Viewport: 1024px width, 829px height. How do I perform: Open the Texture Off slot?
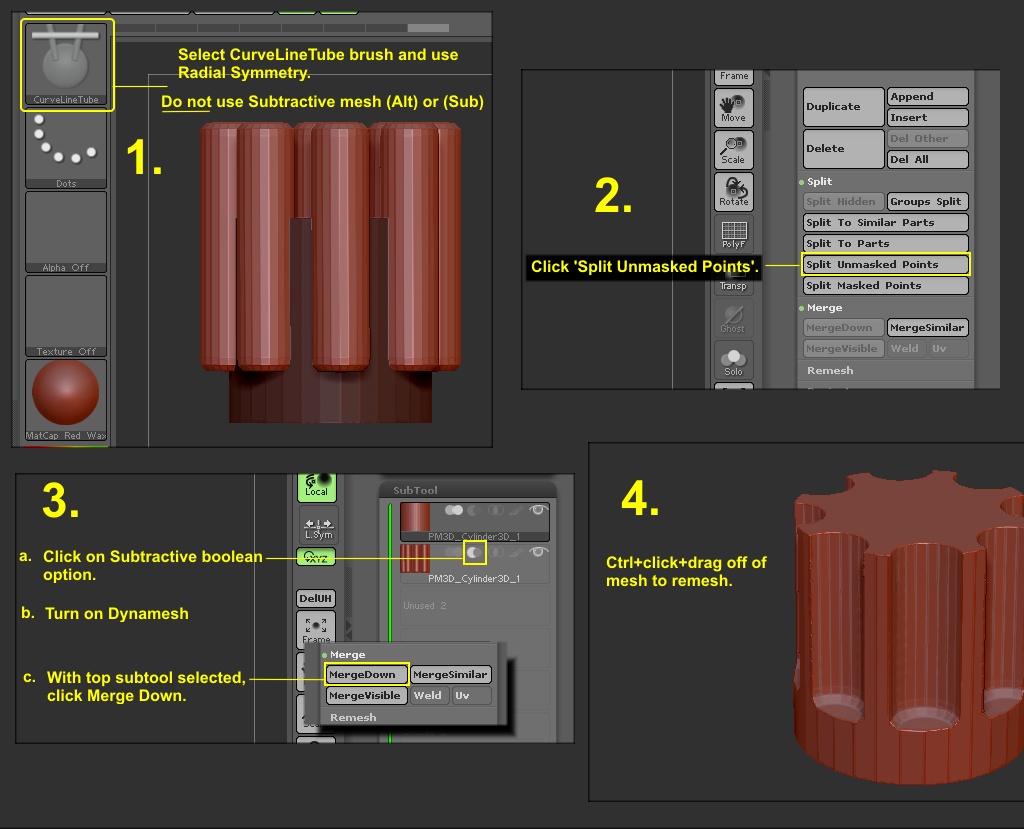click(66, 316)
